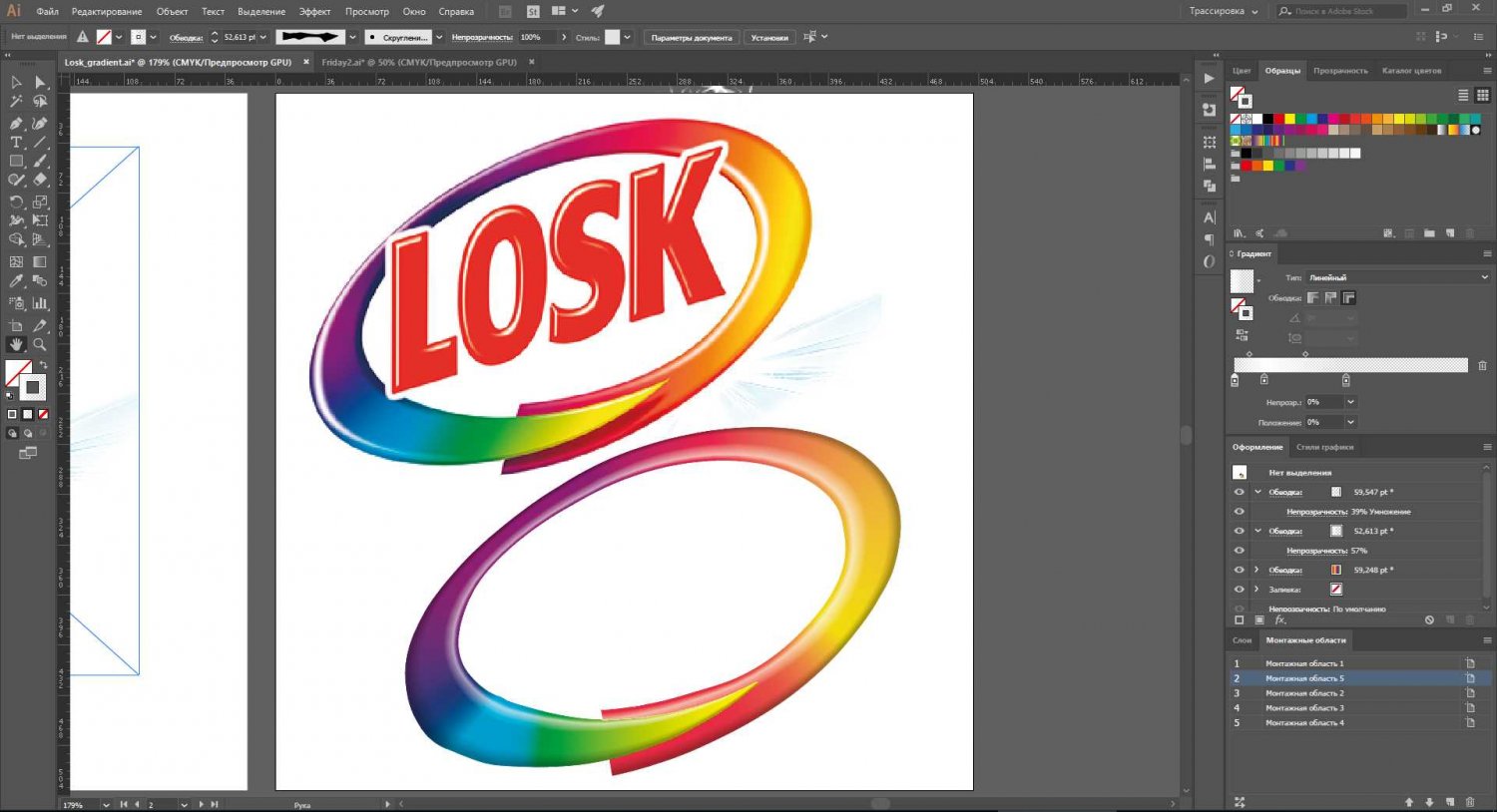Click the trash icon beside gradient slider
Screen dimensions: 1497x812
click(x=1482, y=366)
